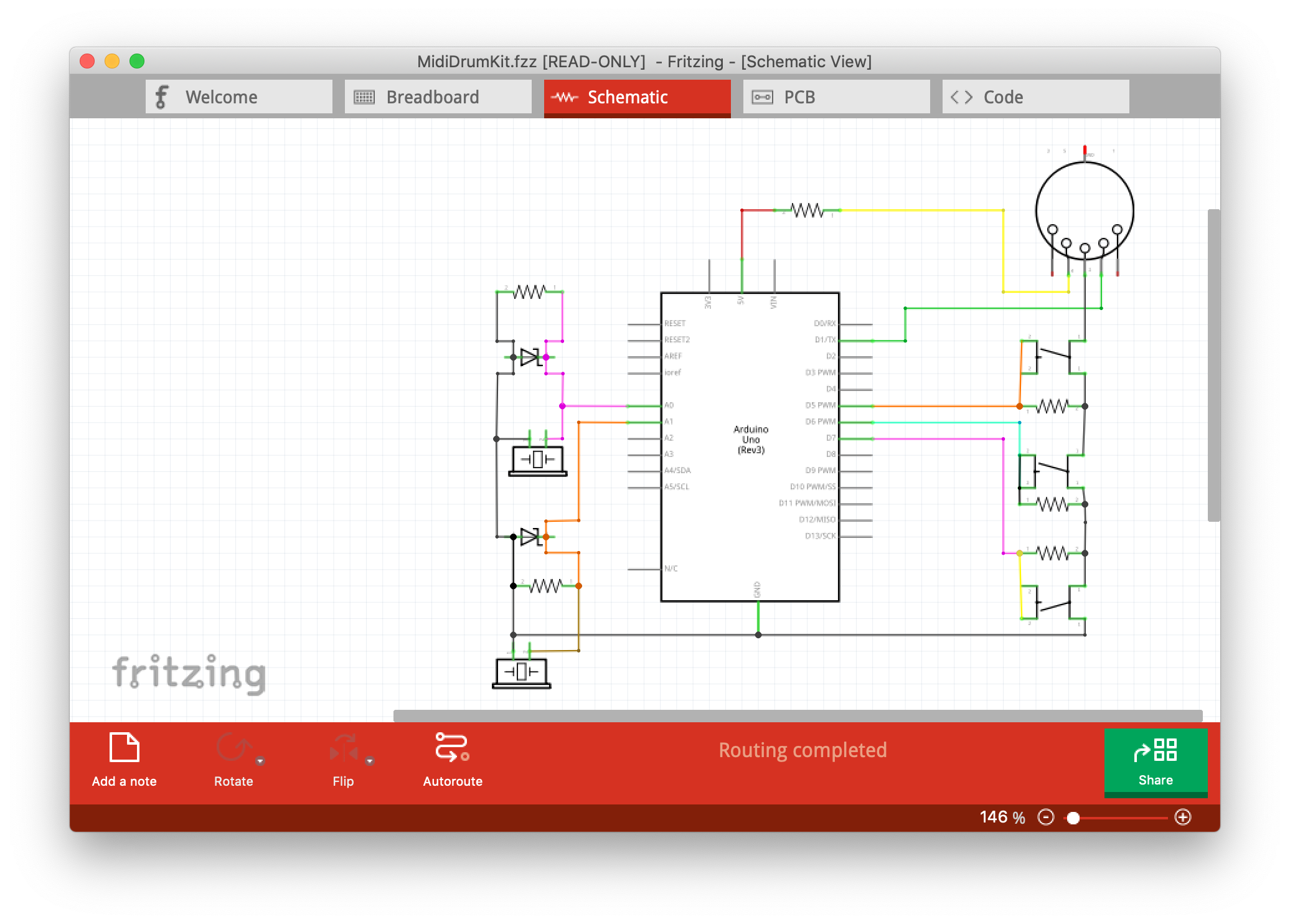The width and height of the screenshot is (1290, 924).
Task: Open the Rotate options dropdown arrow
Action: coord(260,761)
